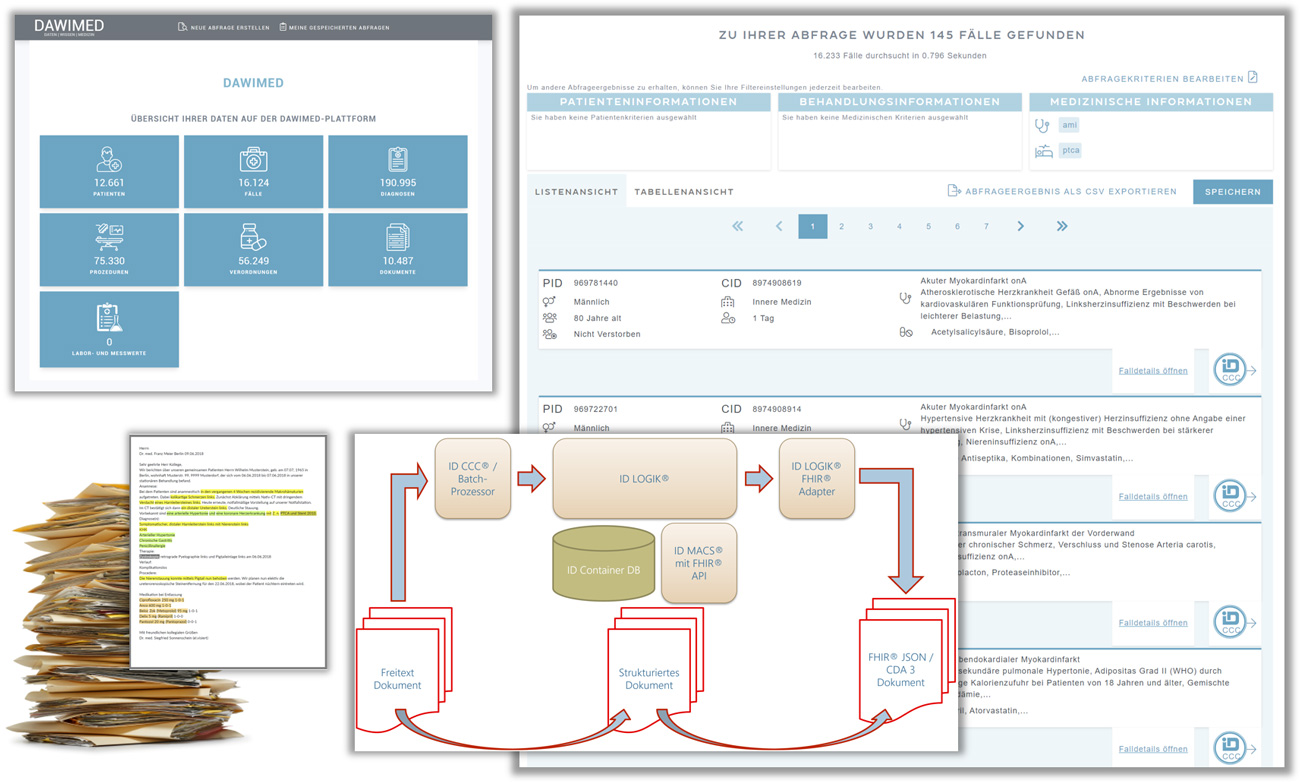Open the Prozeduren tile
The height and width of the screenshot is (782, 1300).
109,249
